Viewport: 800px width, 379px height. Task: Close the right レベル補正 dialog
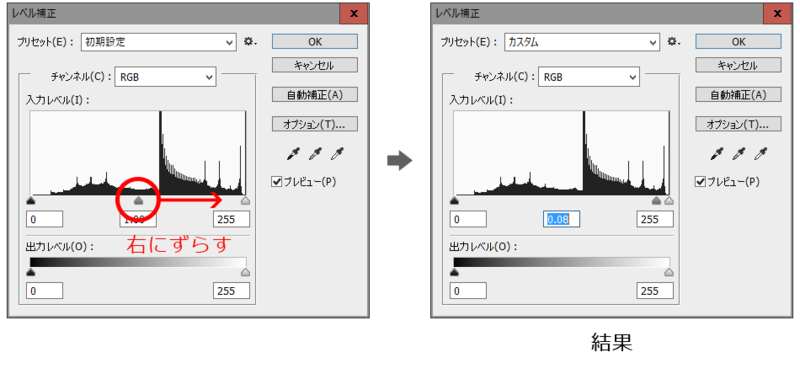[x=778, y=14]
